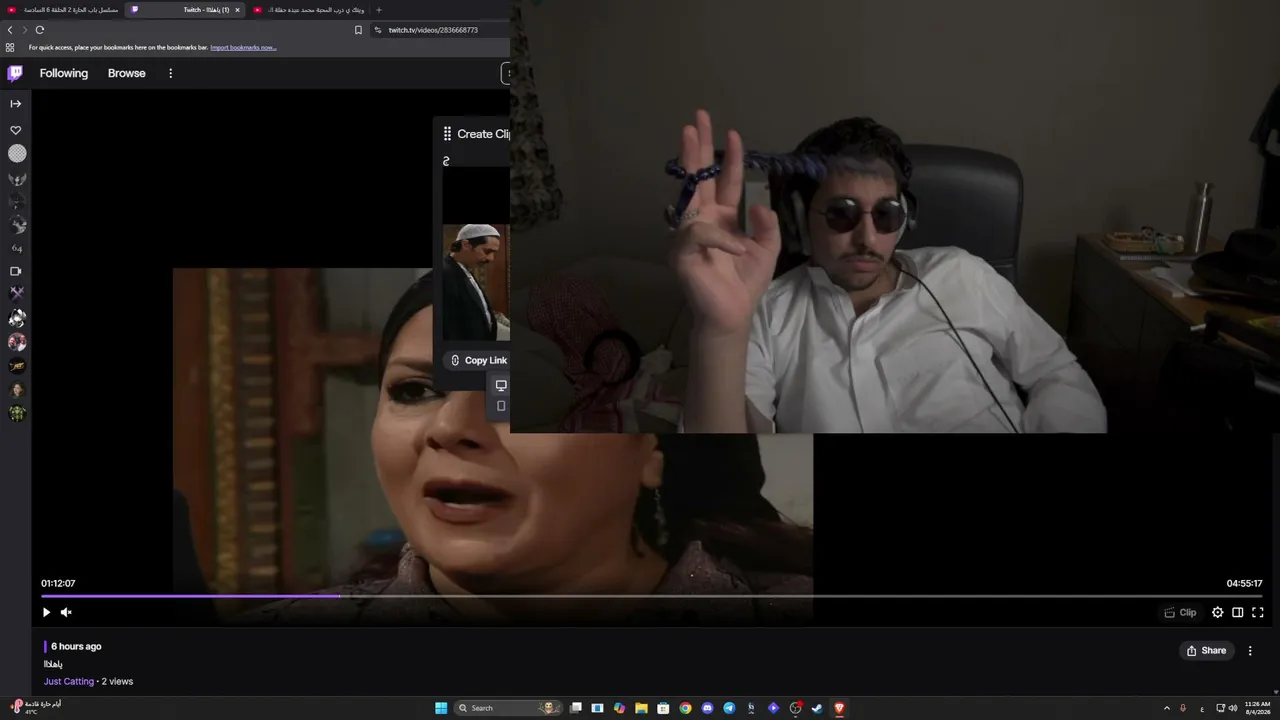Switch to the Twitch tab
The height and width of the screenshot is (720, 1280).
coord(186,10)
